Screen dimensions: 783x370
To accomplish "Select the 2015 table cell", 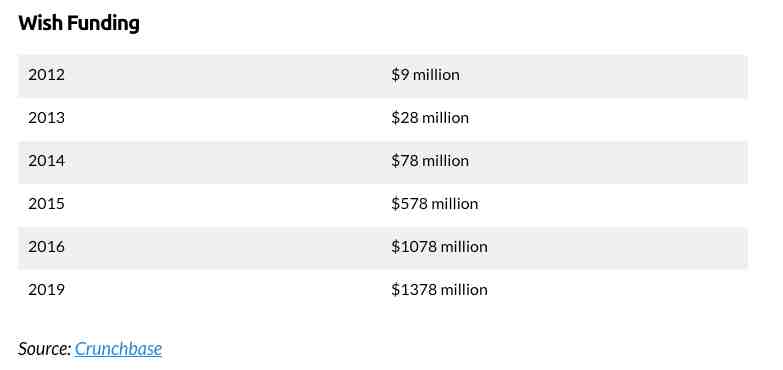I will click(x=46, y=204).
